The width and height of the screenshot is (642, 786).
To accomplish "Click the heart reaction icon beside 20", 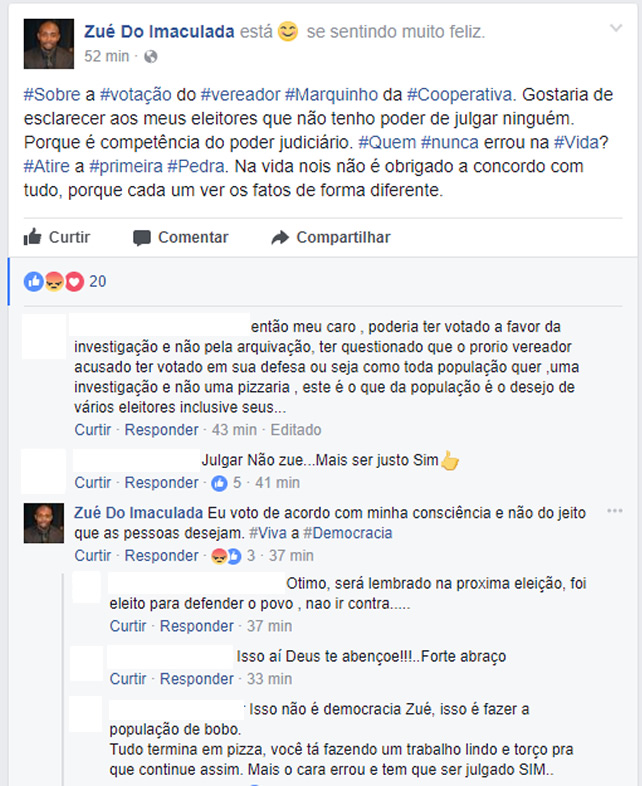I will pos(74,282).
